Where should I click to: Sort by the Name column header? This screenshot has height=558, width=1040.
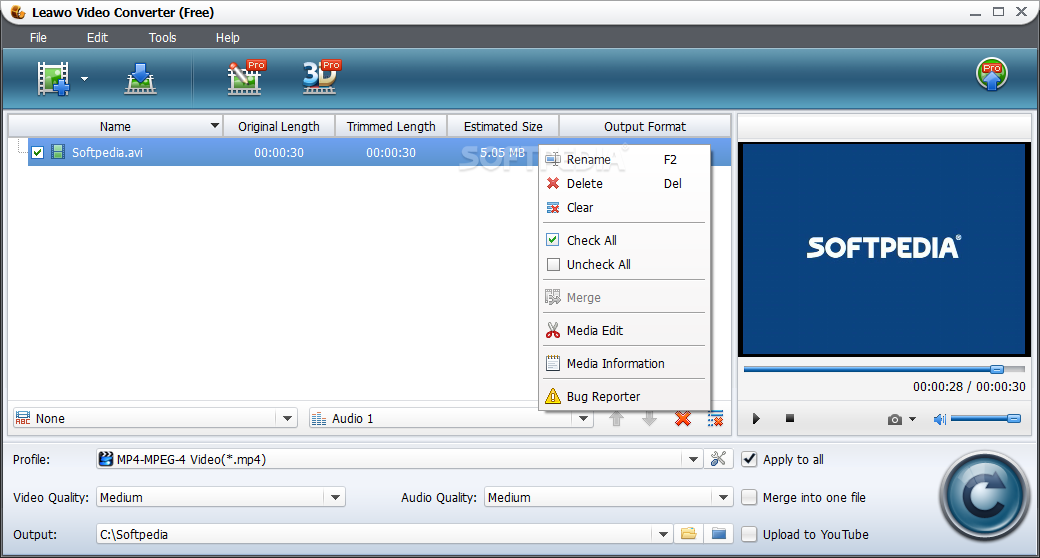click(115, 127)
